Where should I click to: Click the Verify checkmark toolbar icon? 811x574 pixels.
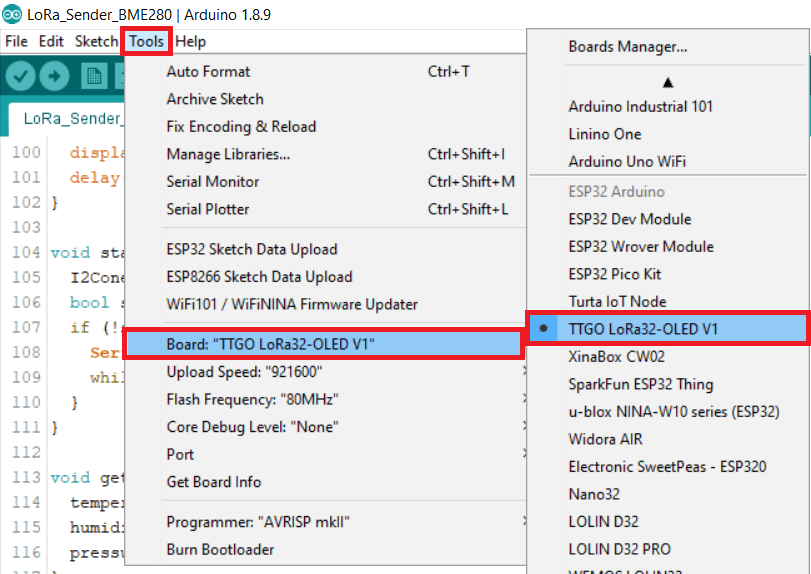point(22,76)
